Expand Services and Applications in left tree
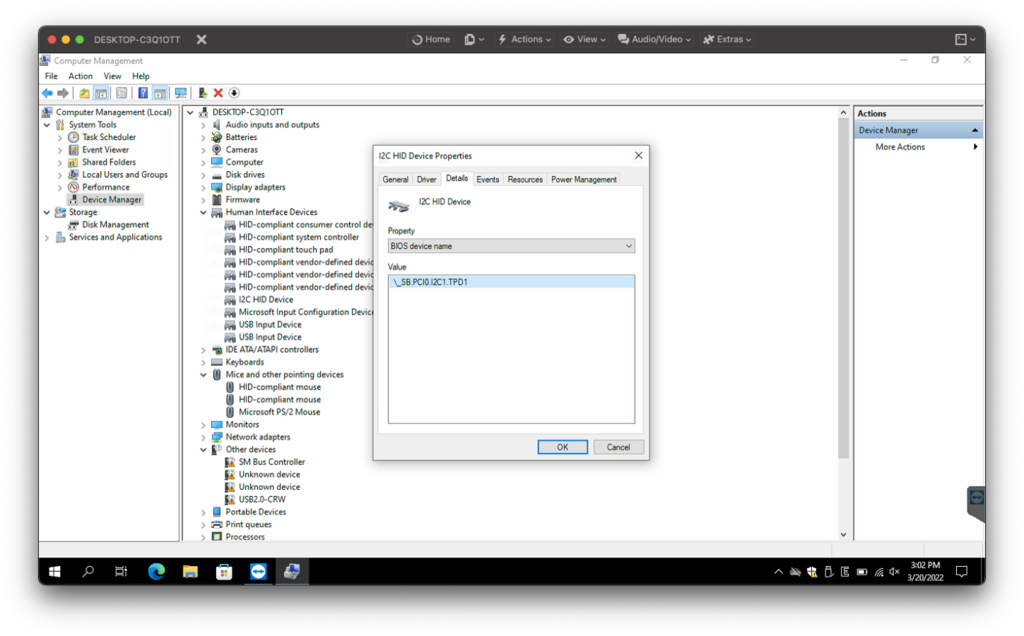 [47, 237]
